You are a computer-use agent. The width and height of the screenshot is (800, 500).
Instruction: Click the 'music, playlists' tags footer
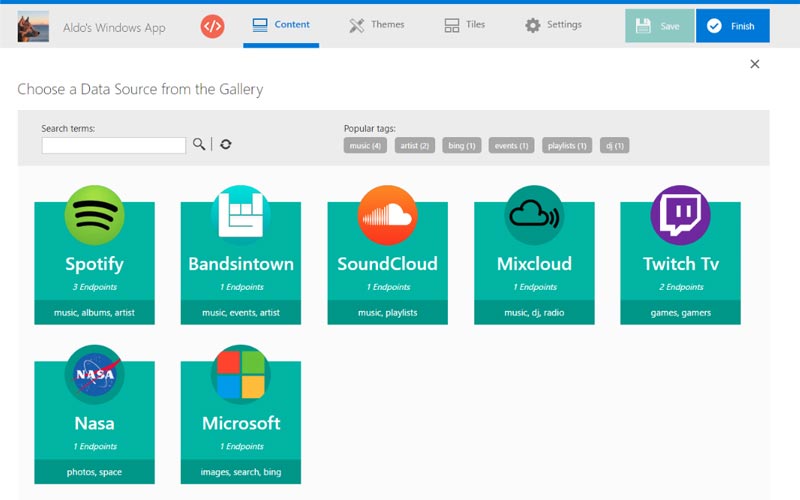pyautogui.click(x=387, y=312)
